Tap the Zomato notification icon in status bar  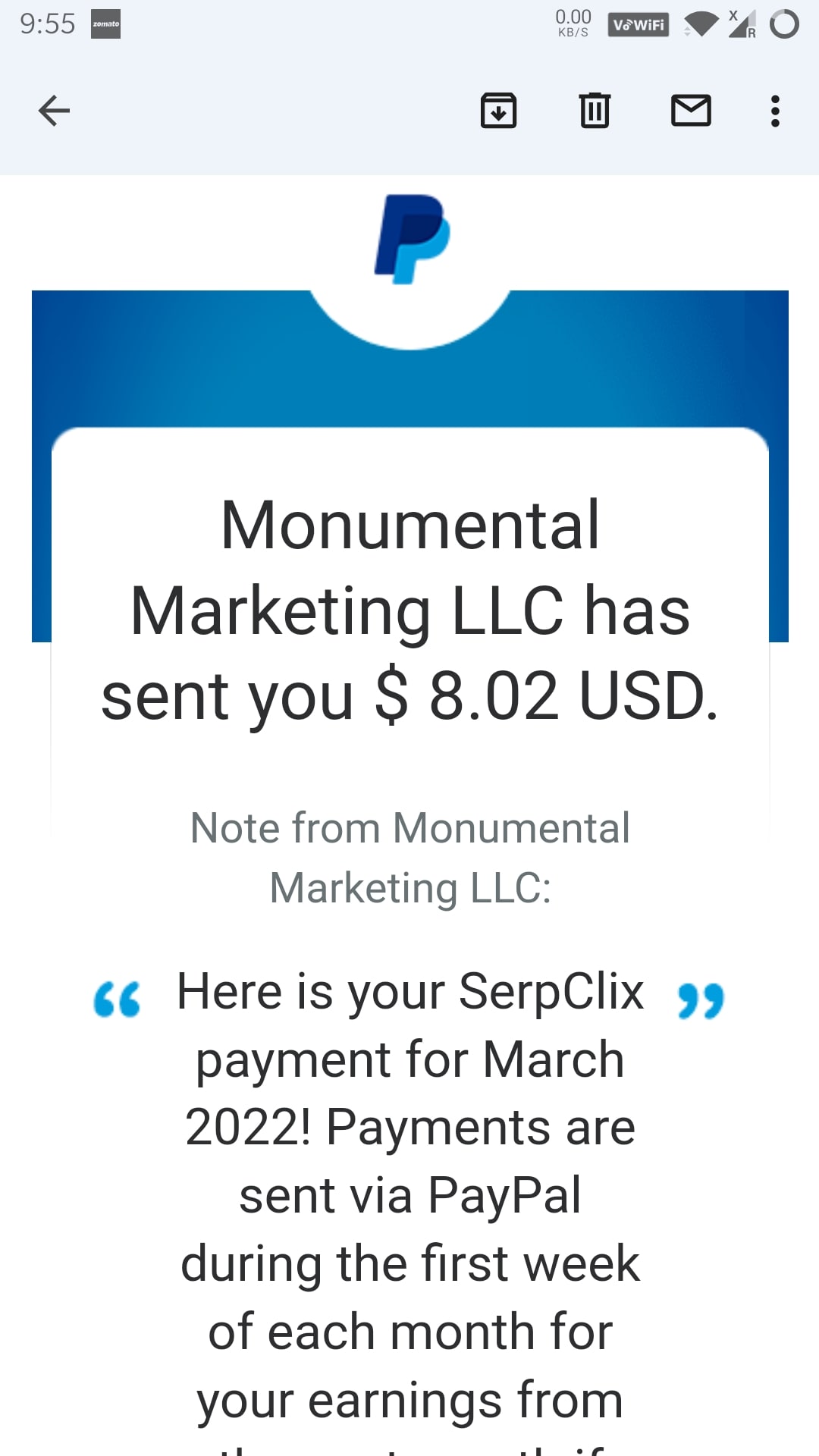point(105,24)
